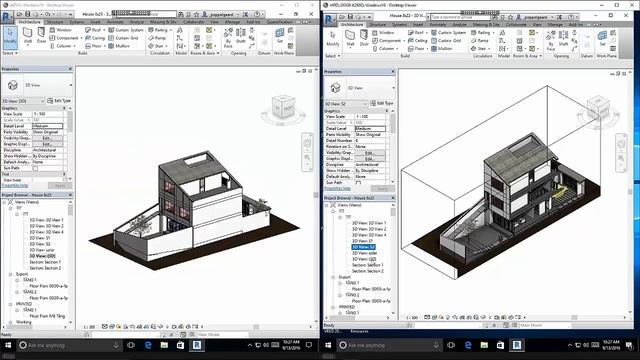Select Modify tool in right Revit window
Screen dimensions: 640x360
pos(333,39)
